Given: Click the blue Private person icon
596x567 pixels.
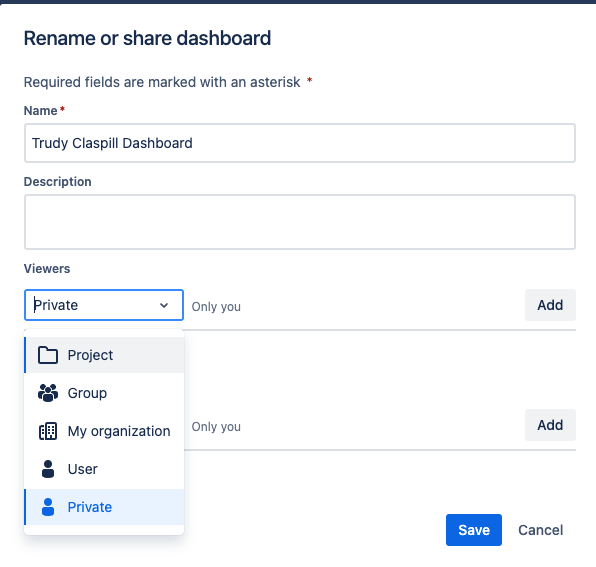Looking at the screenshot, I should pos(48,507).
